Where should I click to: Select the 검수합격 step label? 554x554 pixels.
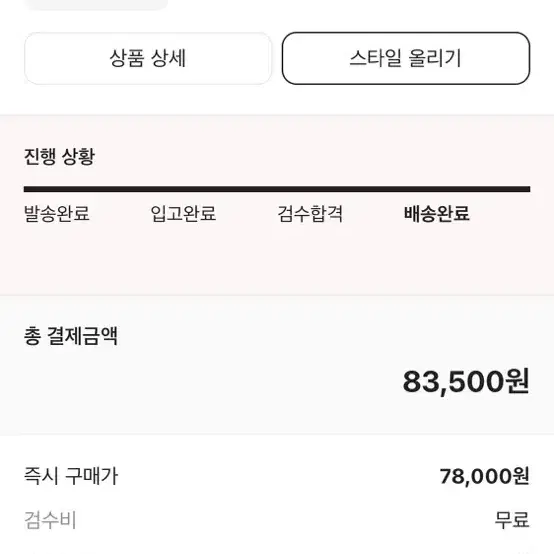310,213
